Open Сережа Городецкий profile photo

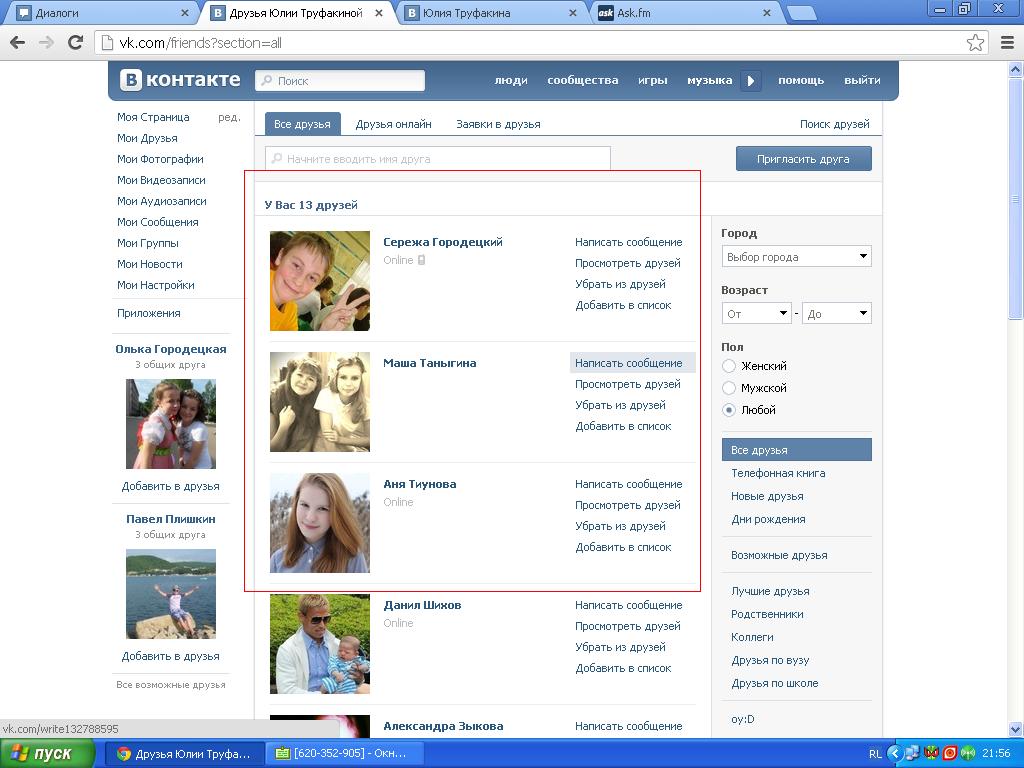coord(320,281)
